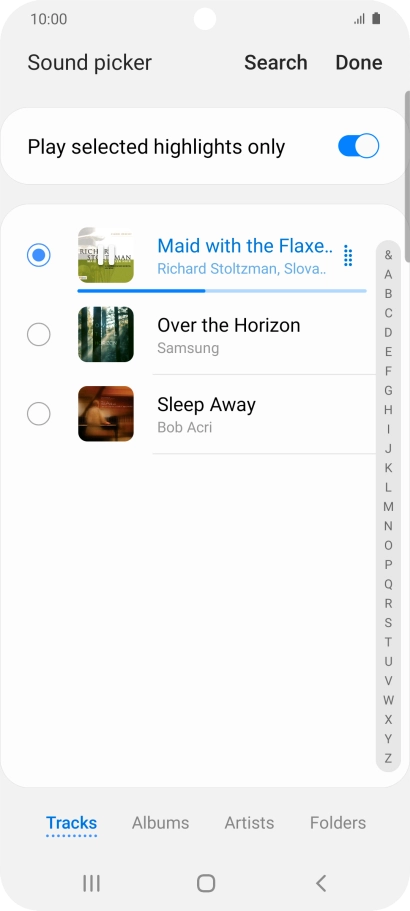Tap the battery status icon
This screenshot has height=911, width=410.
click(x=376, y=19)
